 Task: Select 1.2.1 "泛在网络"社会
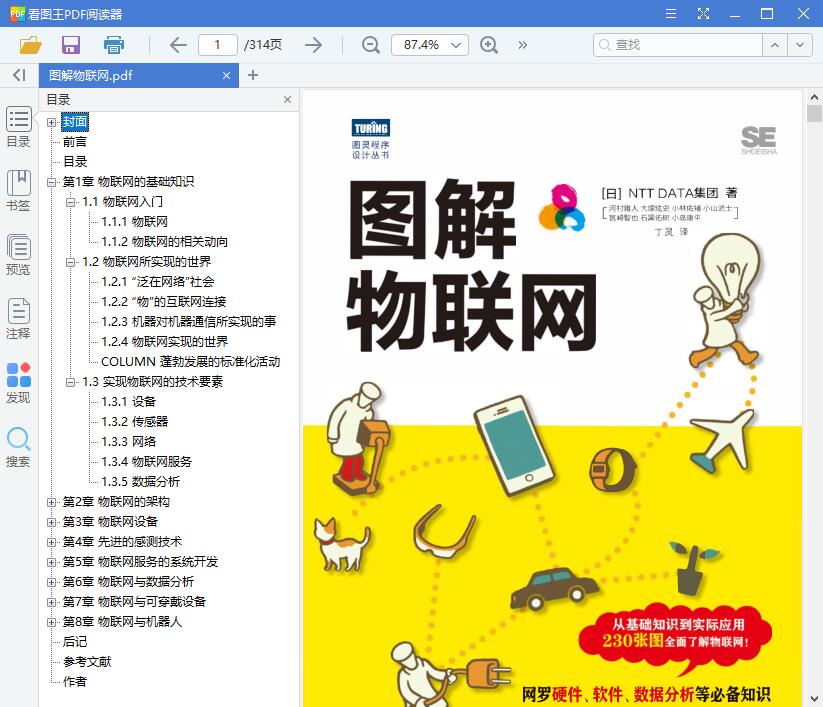(158, 282)
